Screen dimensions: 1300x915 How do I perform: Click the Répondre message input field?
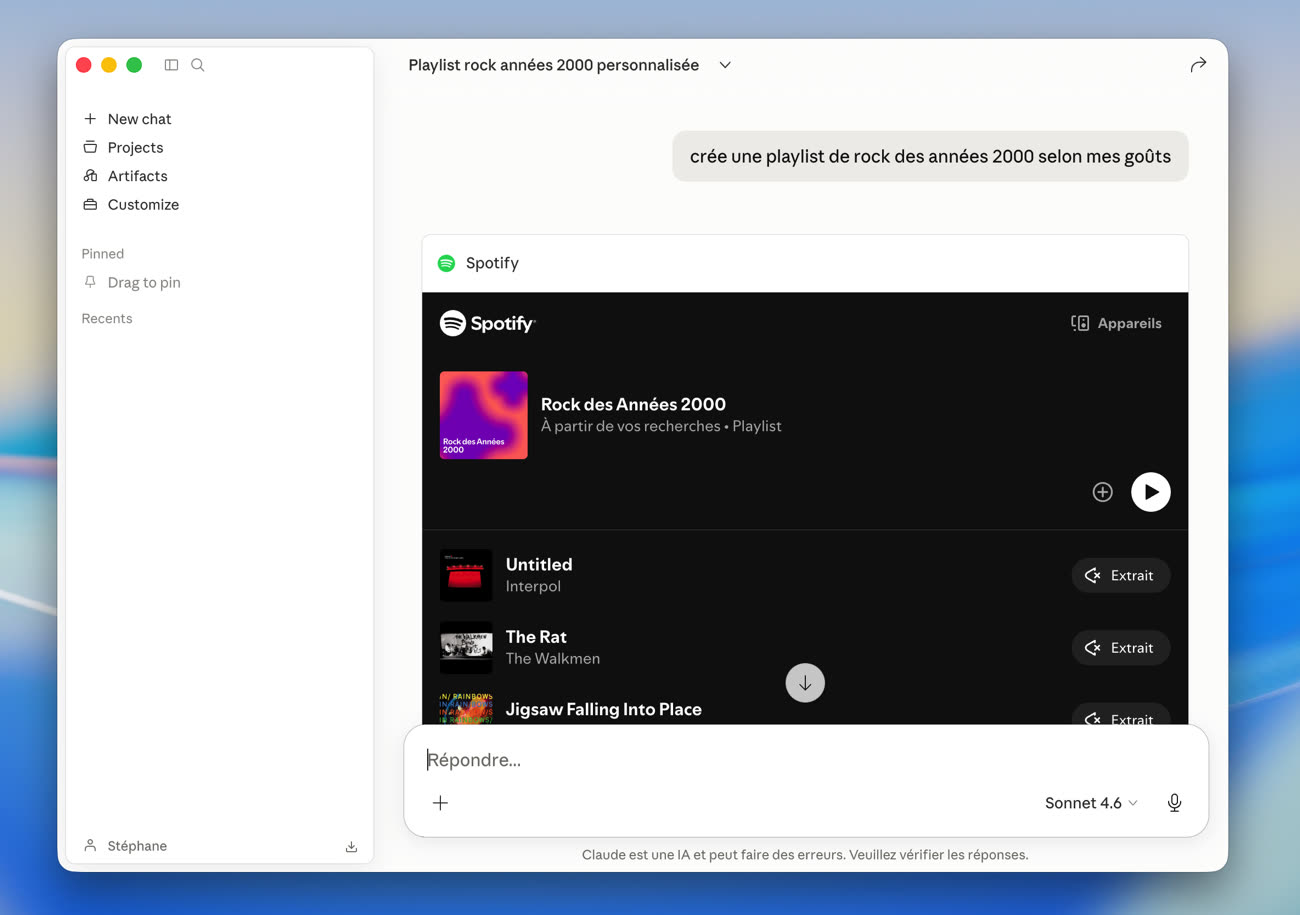coord(800,760)
